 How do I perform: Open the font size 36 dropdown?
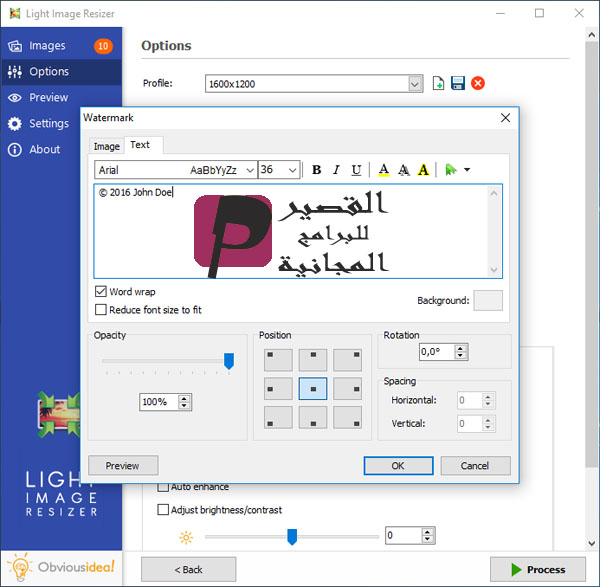pyautogui.click(x=292, y=170)
